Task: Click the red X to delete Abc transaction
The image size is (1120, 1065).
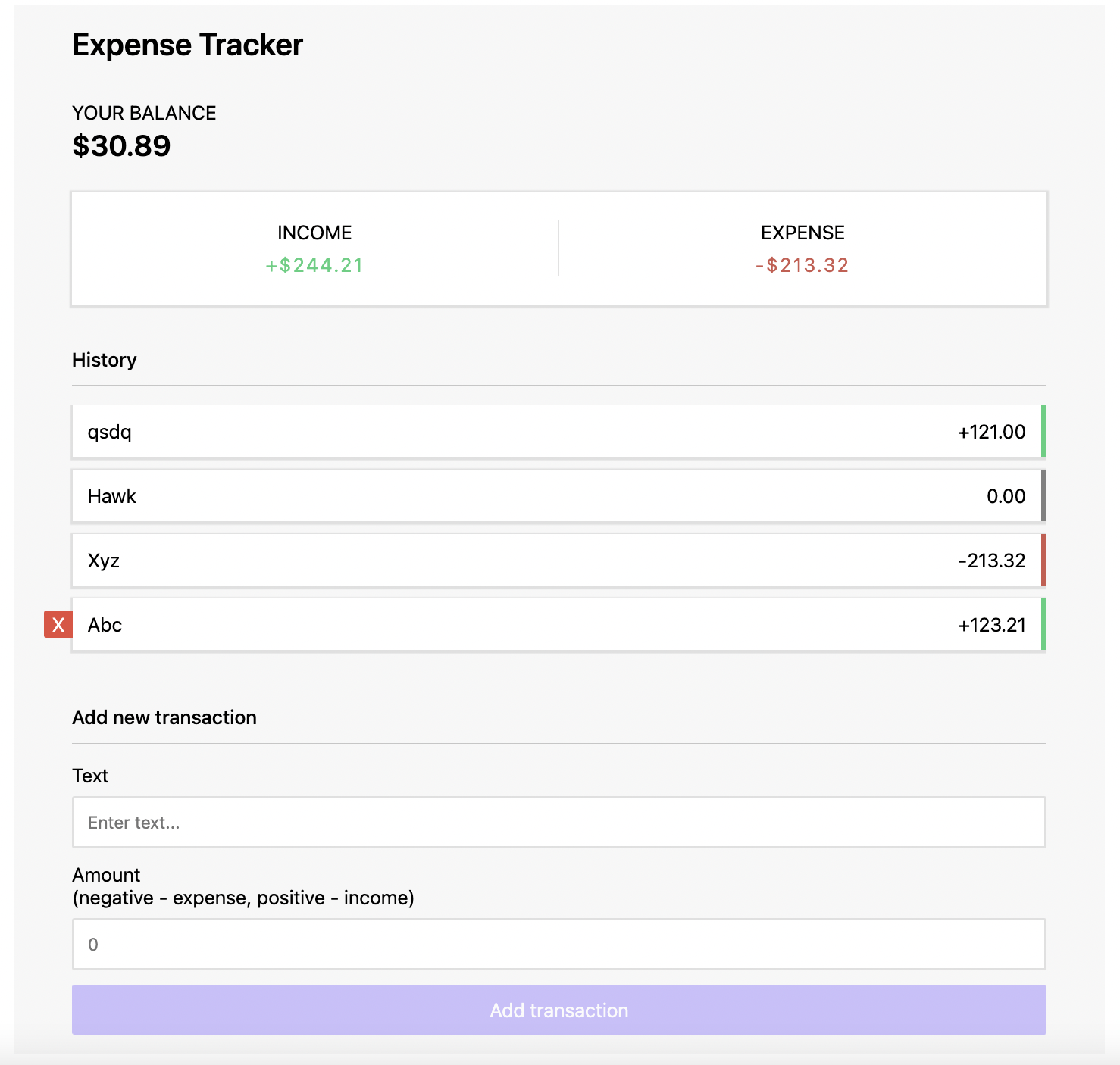Action: pos(58,625)
